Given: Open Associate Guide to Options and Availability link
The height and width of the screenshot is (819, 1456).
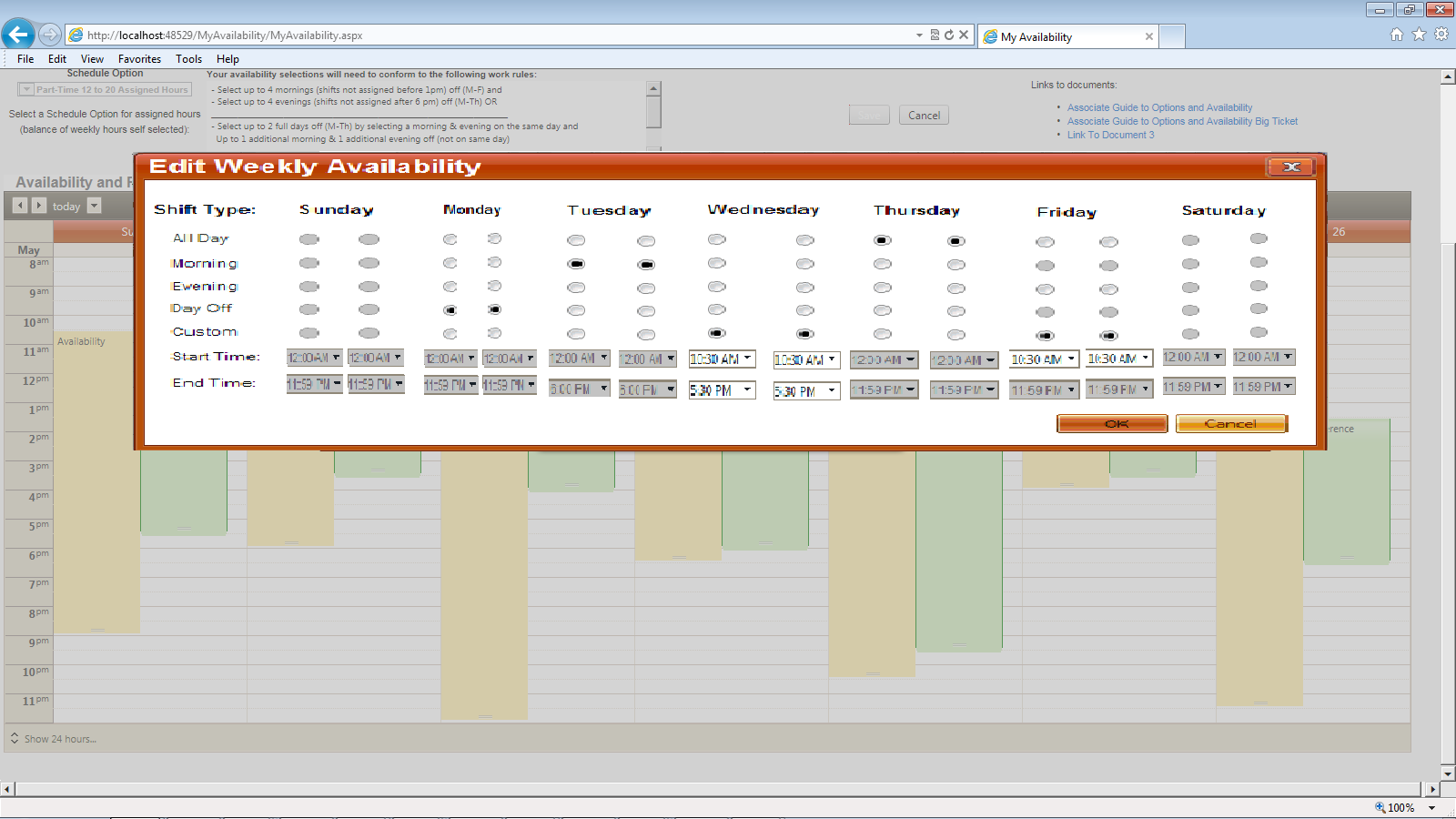Looking at the screenshot, I should (1159, 107).
